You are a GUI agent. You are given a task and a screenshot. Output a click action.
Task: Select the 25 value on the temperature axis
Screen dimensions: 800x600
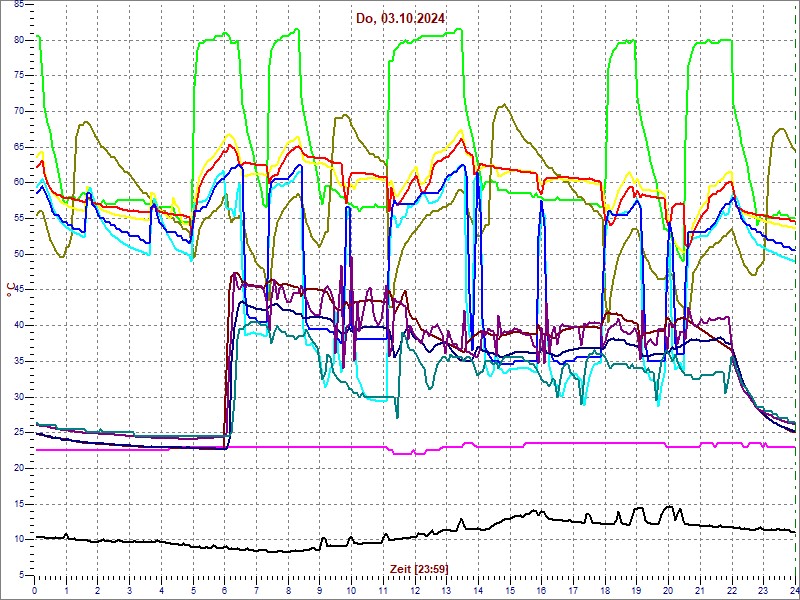point(17,433)
